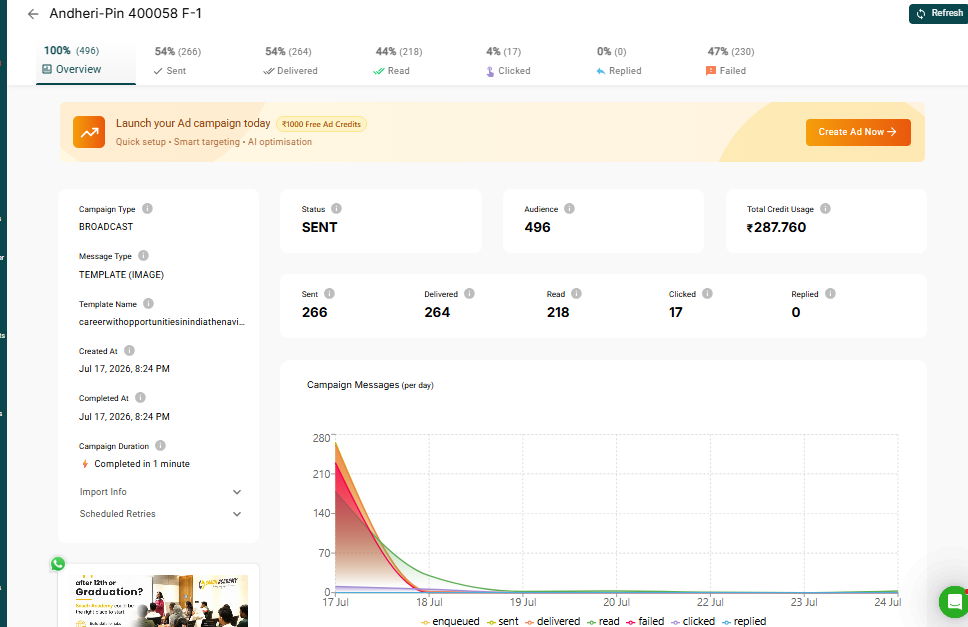Viewport: 968px width, 627px height.
Task: Click the WhatsApp icon above message preview
Action: tap(58, 563)
